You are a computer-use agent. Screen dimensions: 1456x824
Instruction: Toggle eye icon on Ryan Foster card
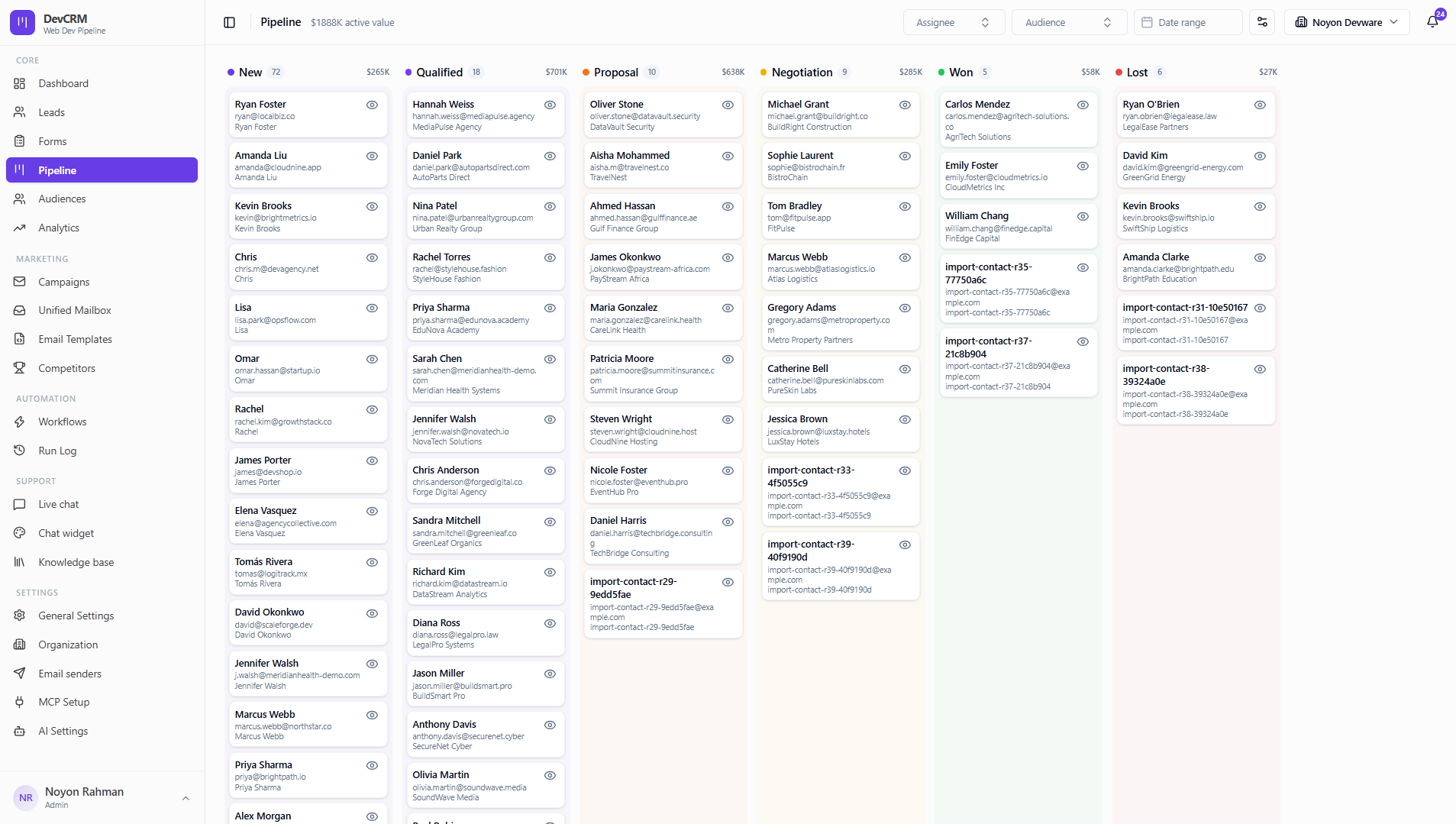coord(372,105)
